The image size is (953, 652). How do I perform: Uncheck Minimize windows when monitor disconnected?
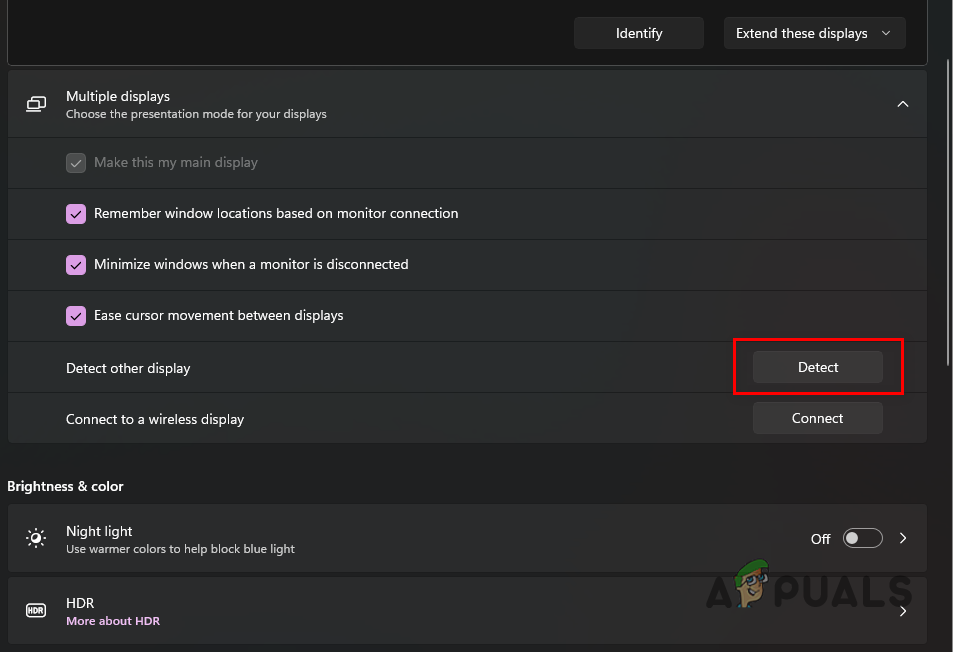point(76,265)
